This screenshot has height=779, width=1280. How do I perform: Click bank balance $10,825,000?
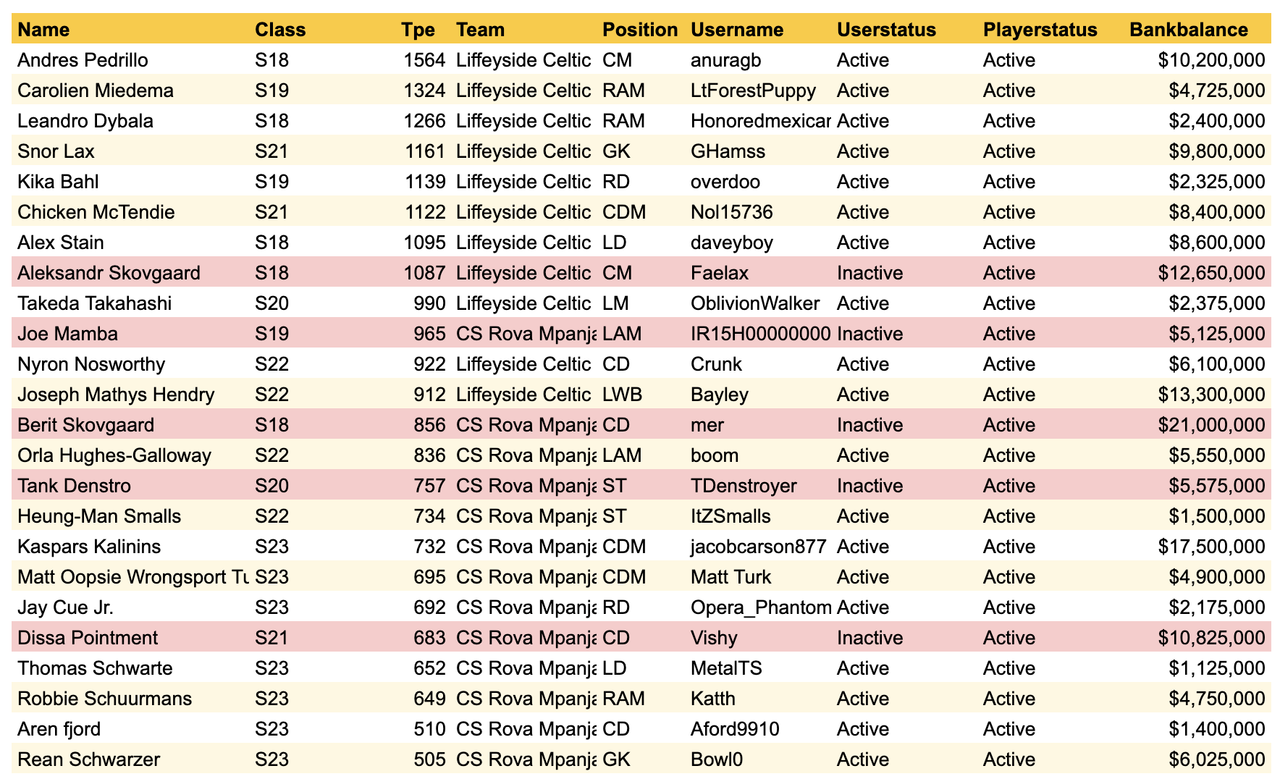pos(1211,638)
